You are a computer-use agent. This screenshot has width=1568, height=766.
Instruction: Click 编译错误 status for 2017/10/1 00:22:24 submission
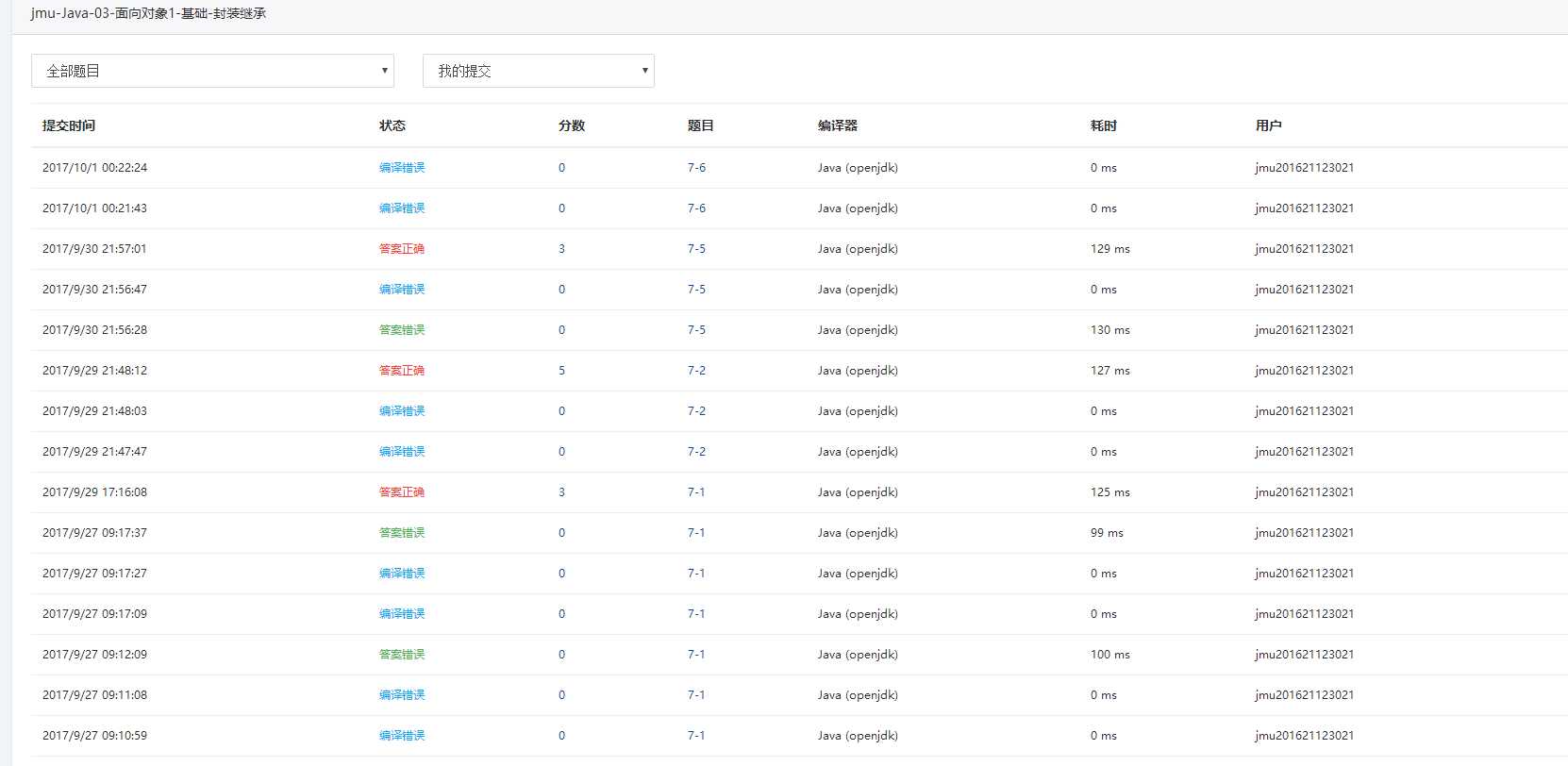402,168
